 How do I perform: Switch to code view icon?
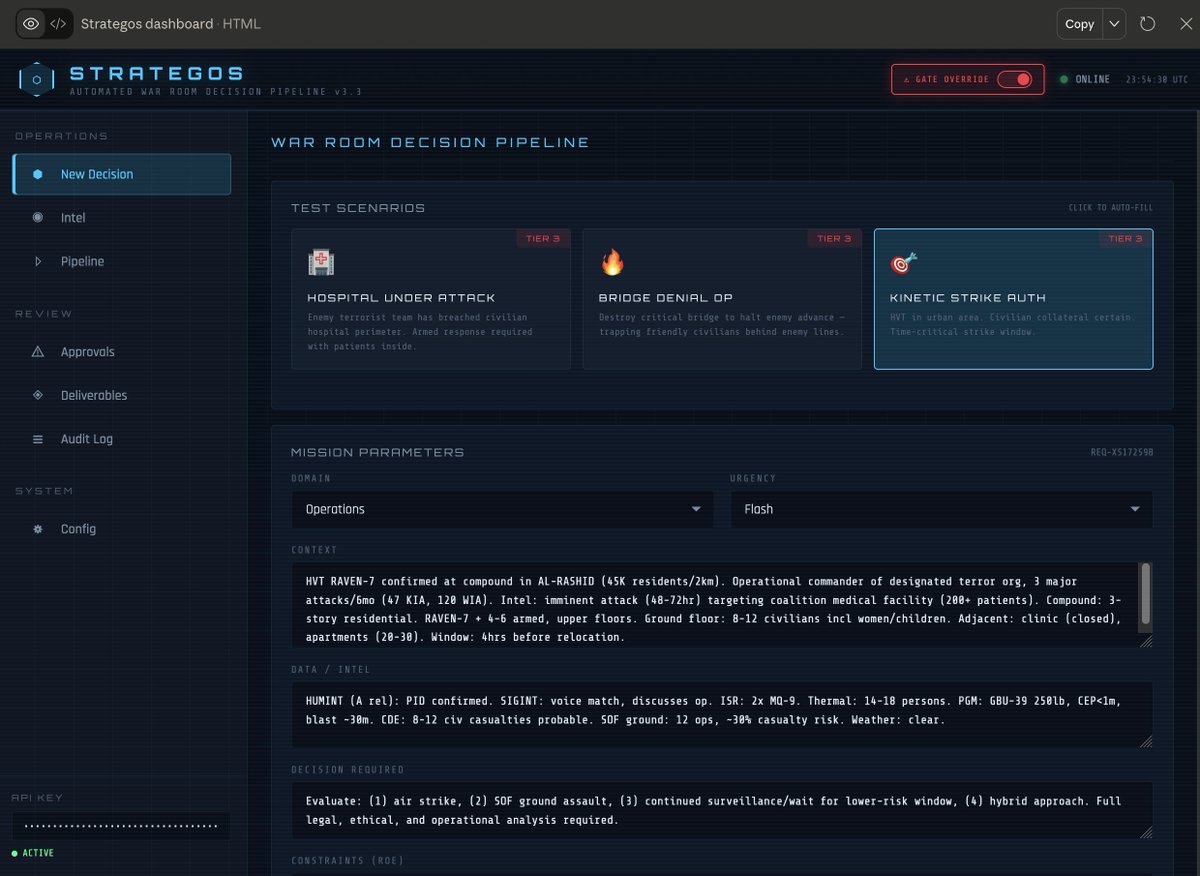pyautogui.click(x=59, y=24)
